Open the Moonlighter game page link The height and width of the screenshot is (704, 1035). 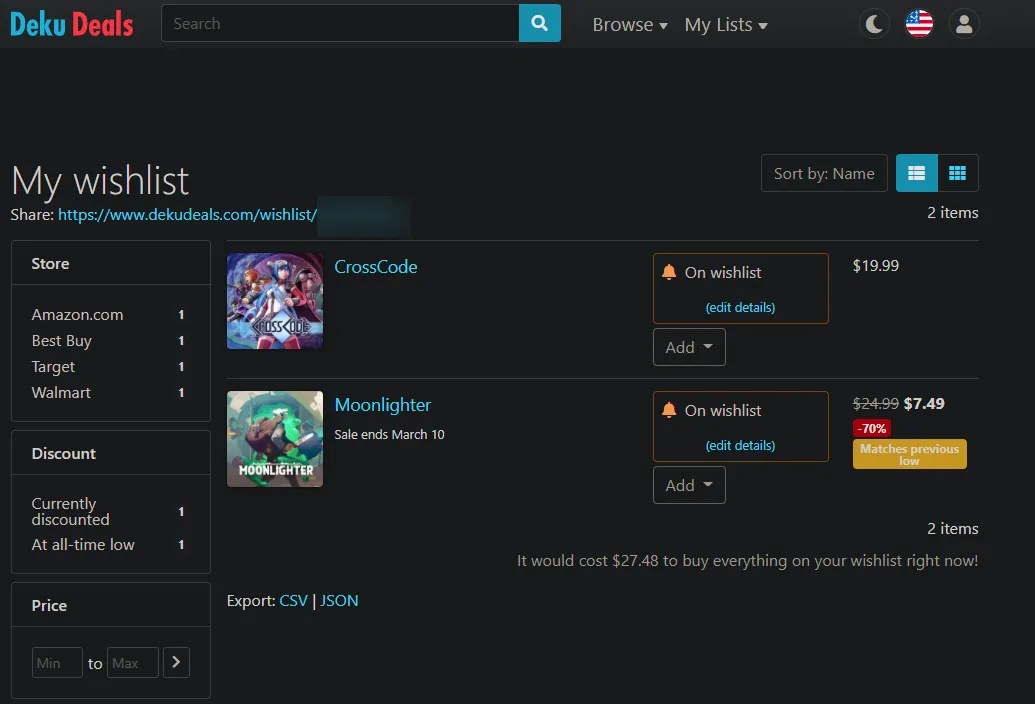click(x=382, y=404)
